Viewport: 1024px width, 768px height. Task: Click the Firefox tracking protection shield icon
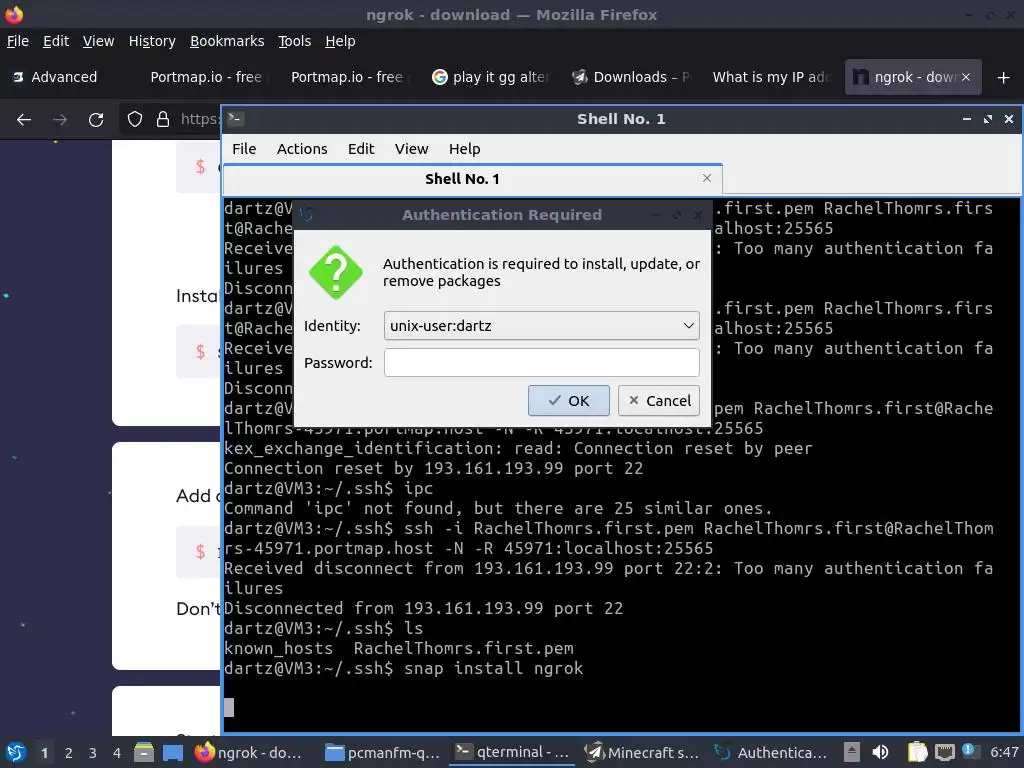click(x=135, y=120)
